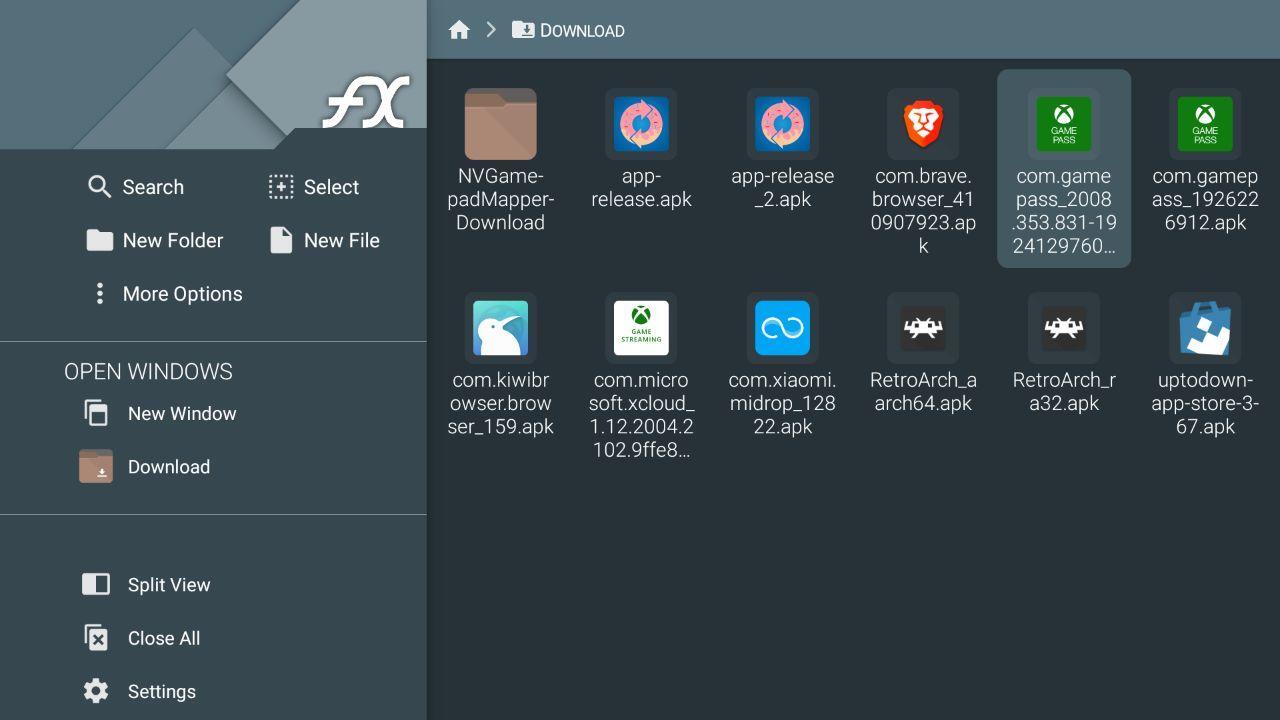Click the FX logo in sidebar header
Viewport: 1280px width, 720px height.
367,102
